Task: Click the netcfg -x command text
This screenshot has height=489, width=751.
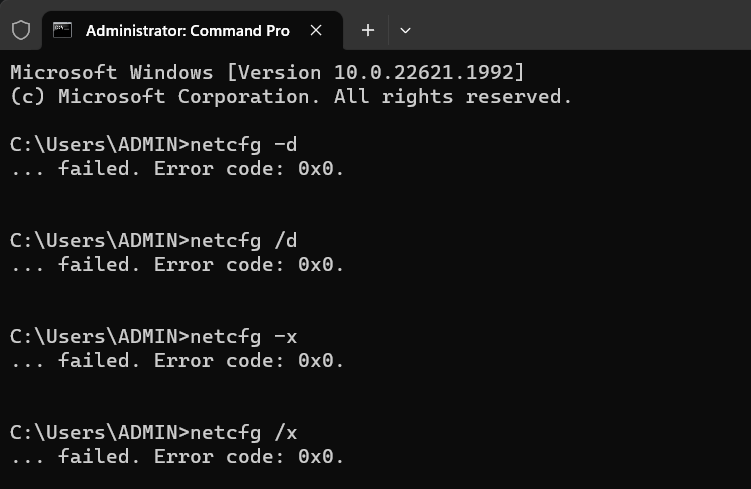Action: [x=243, y=337]
